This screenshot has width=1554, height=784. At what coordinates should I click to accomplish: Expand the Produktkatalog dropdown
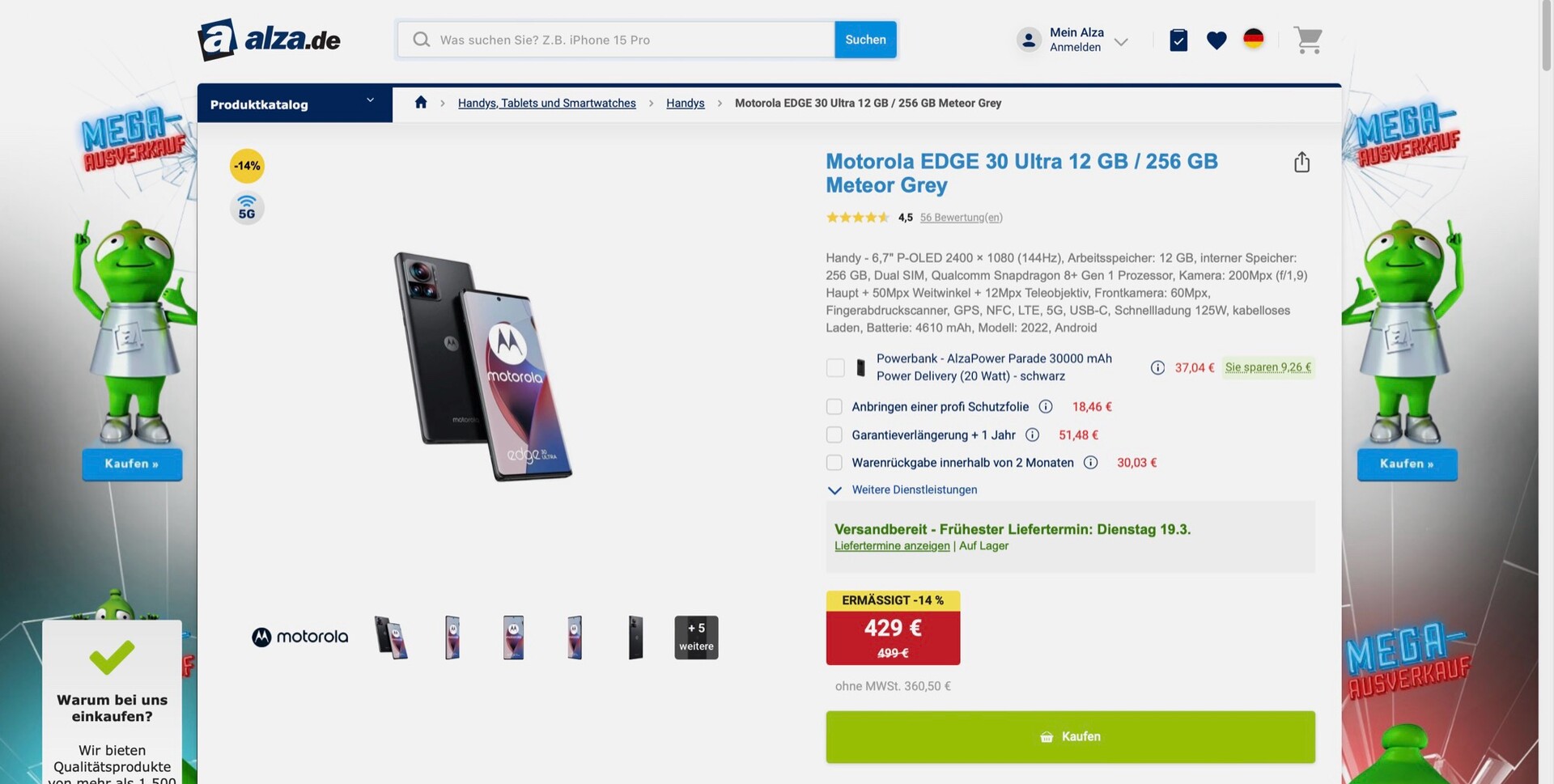coord(294,104)
